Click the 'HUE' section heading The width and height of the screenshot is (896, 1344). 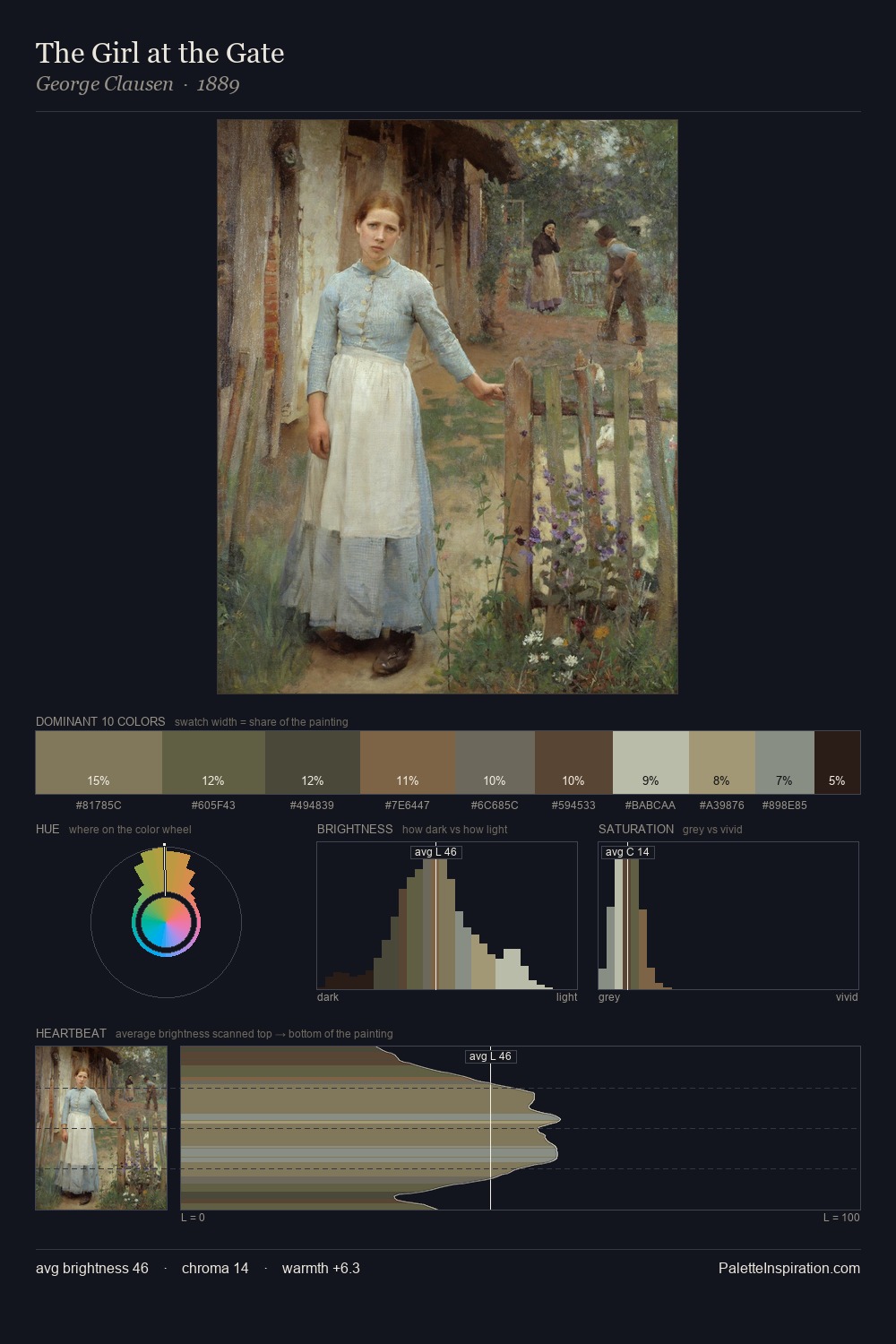point(47,829)
